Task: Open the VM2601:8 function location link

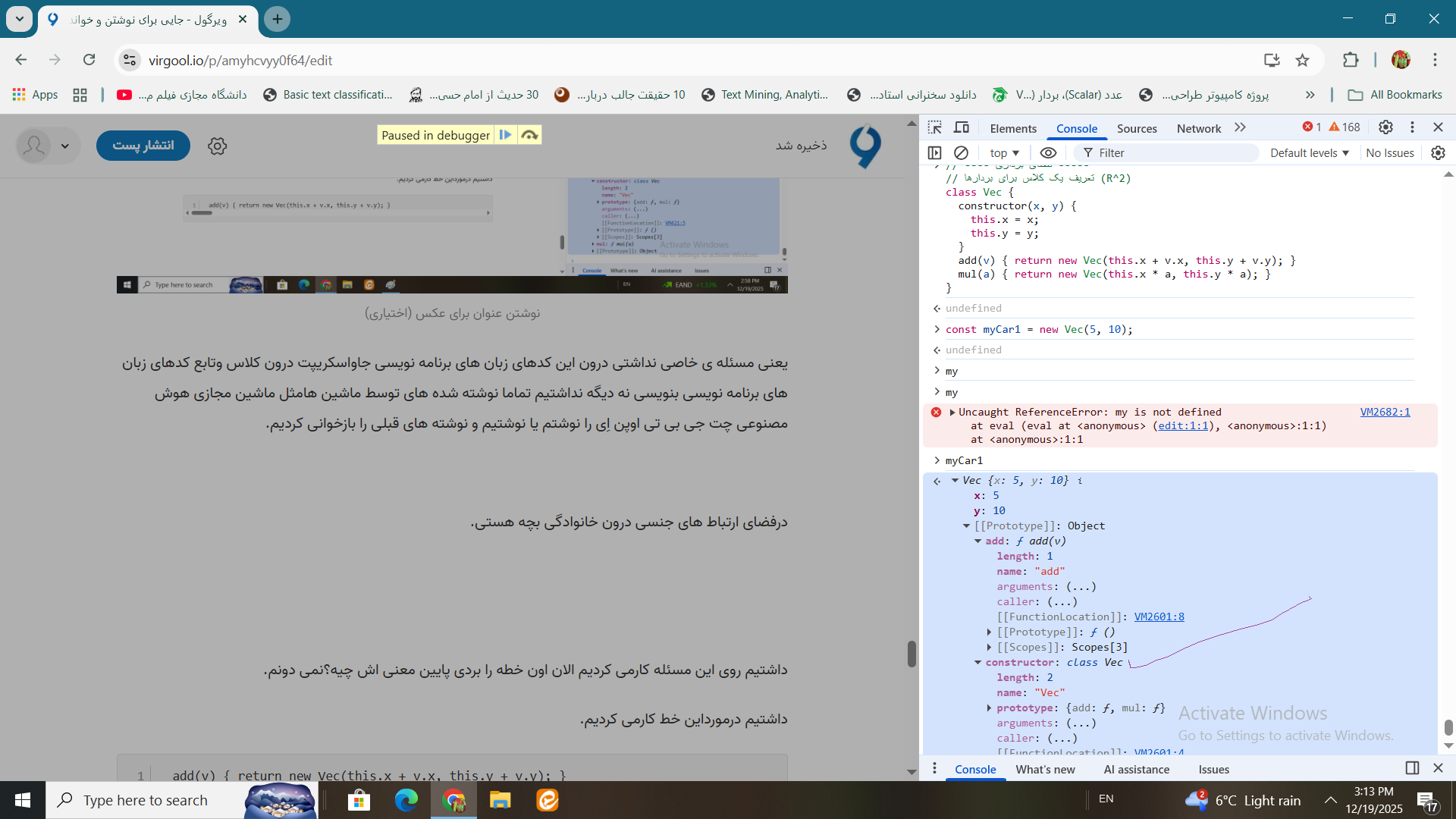Action: (1159, 617)
